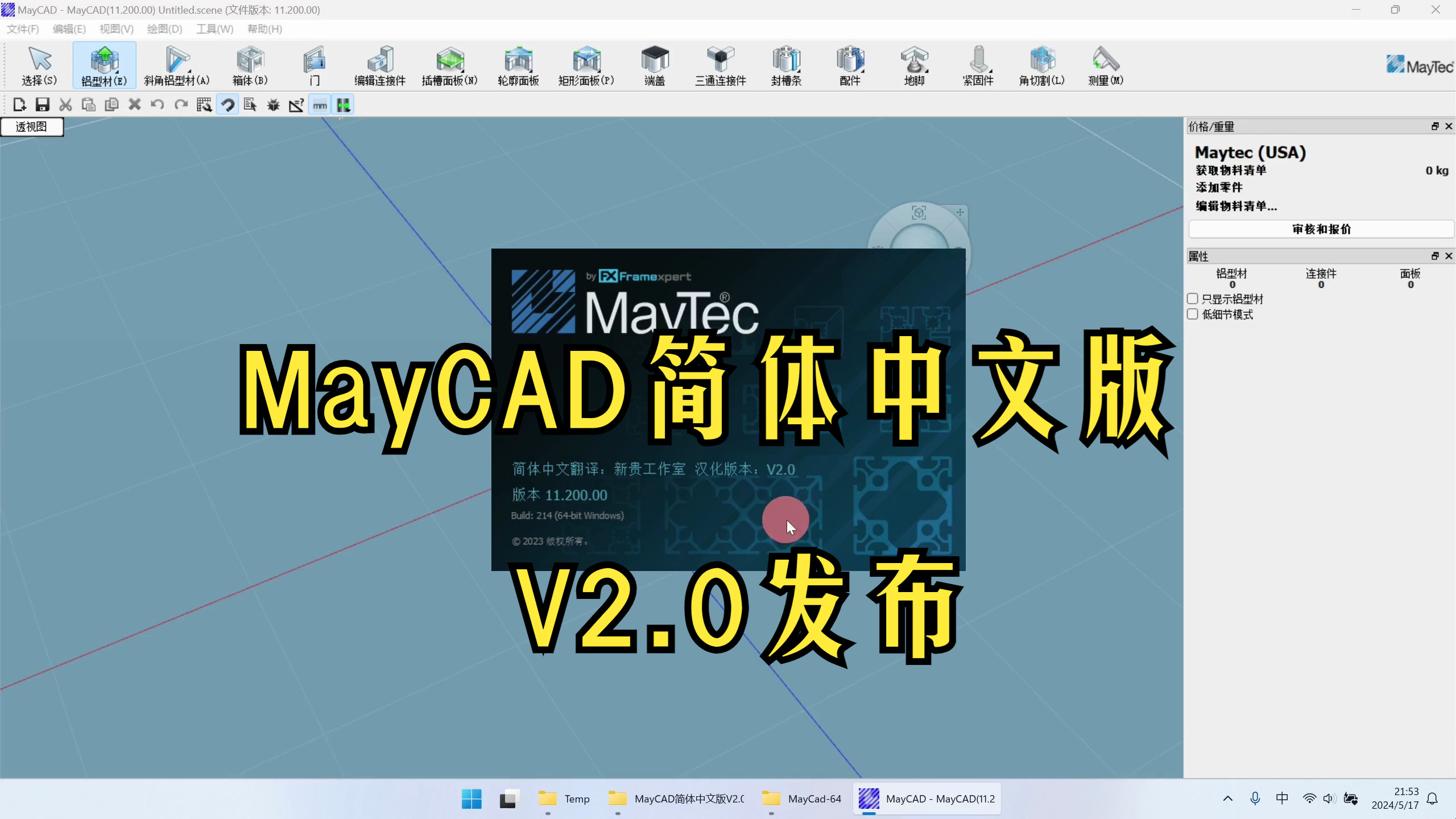Click 获取物料清单 link
The image size is (1456, 819).
pos(1231,170)
